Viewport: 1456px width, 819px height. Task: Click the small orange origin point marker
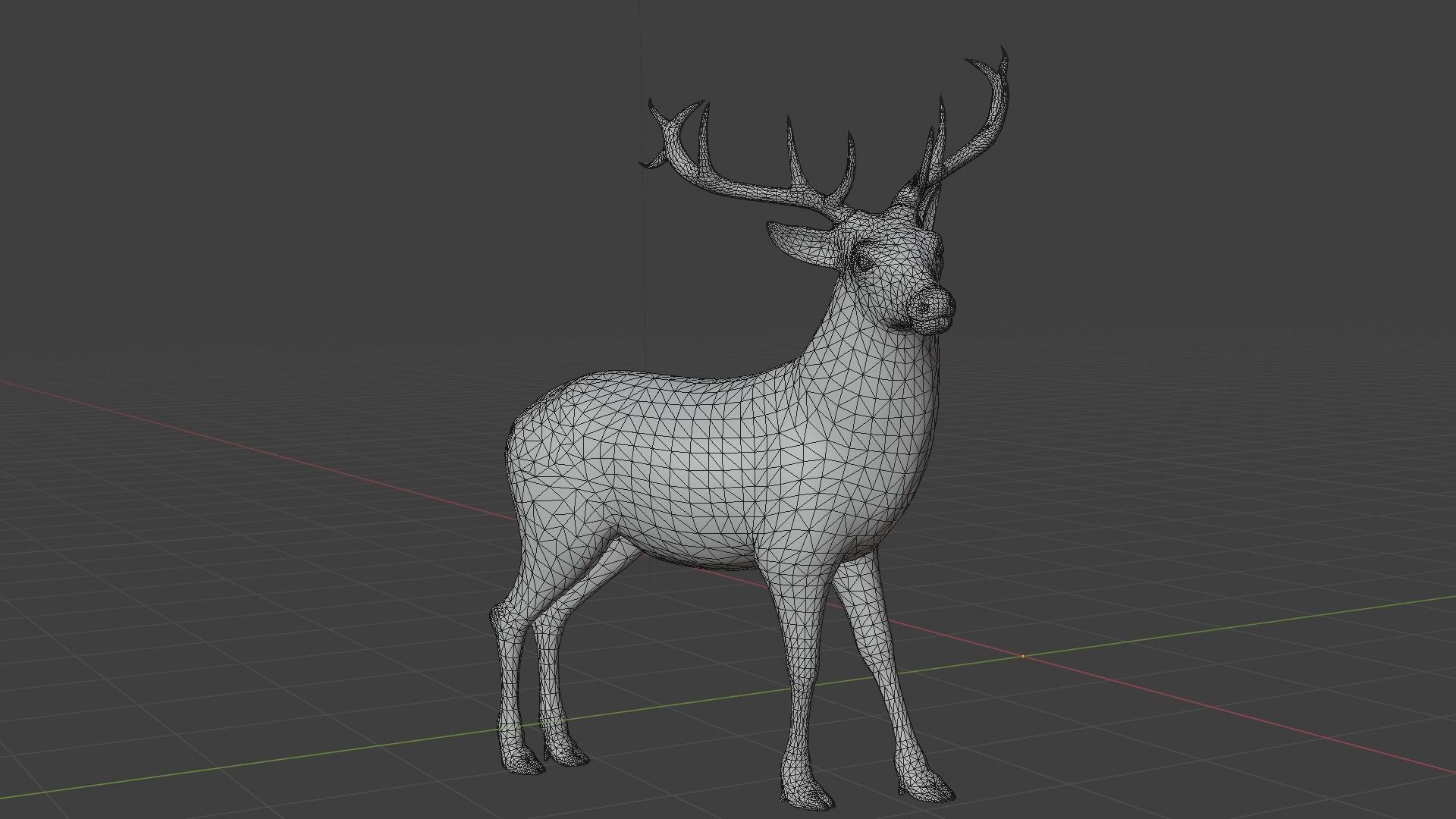click(x=1023, y=656)
